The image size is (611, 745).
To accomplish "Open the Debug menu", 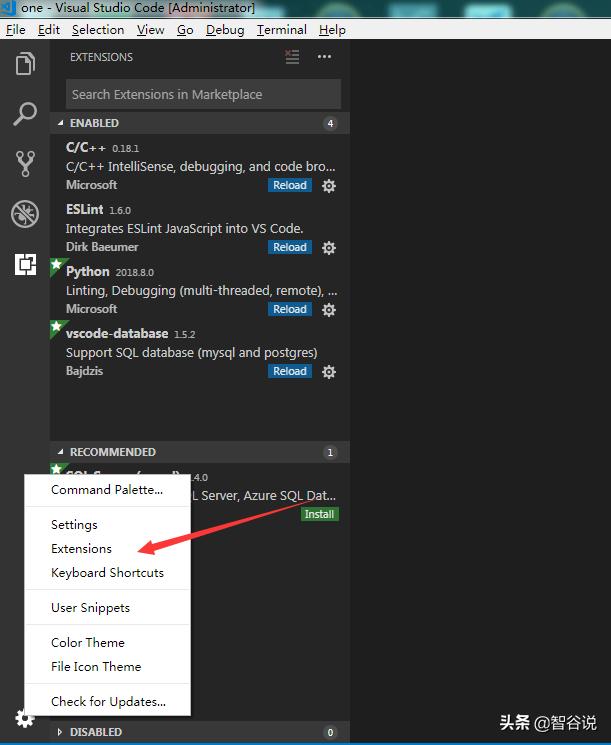I will pyautogui.click(x=225, y=30).
